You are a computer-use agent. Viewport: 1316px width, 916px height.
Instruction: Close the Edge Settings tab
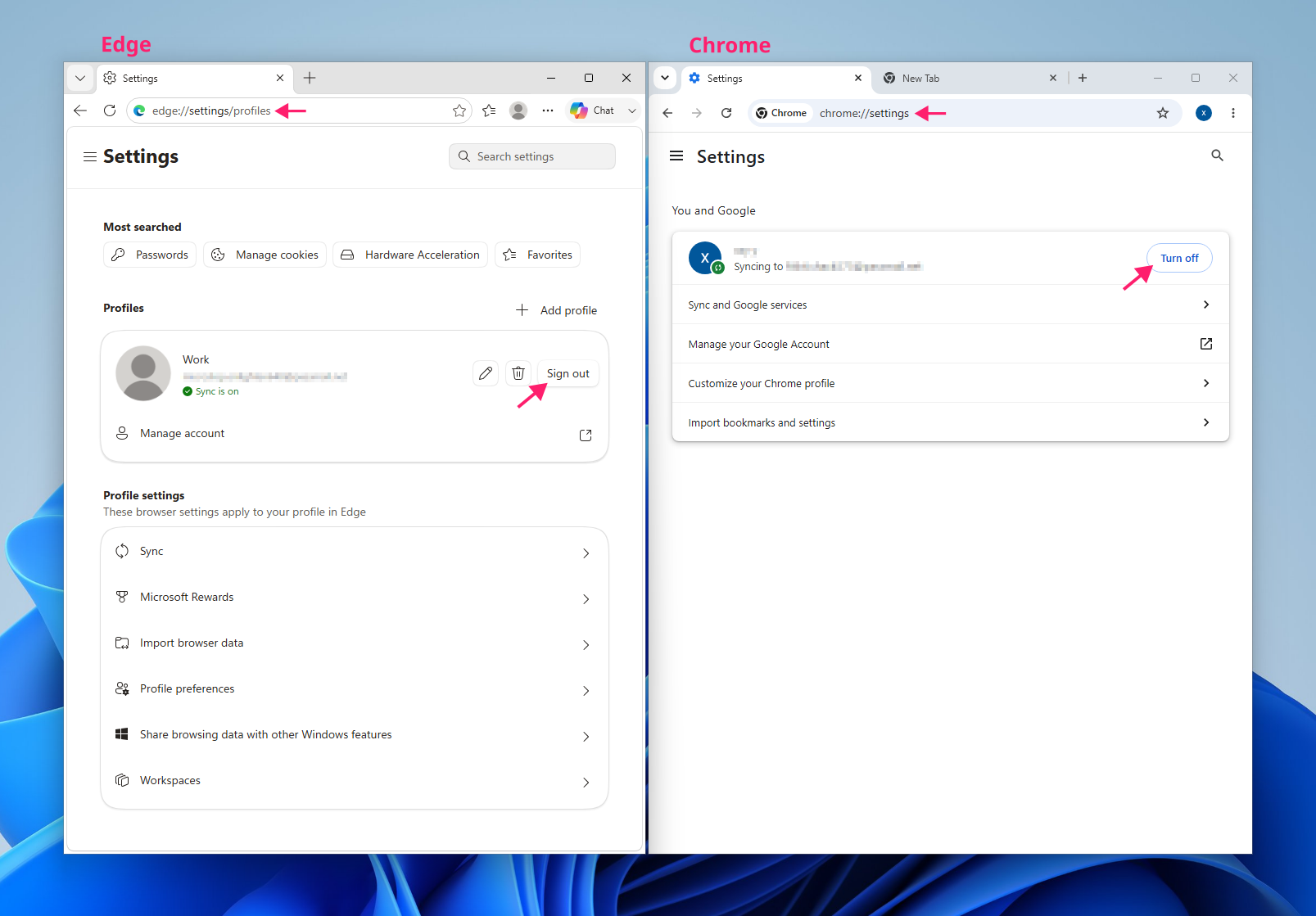click(x=280, y=79)
